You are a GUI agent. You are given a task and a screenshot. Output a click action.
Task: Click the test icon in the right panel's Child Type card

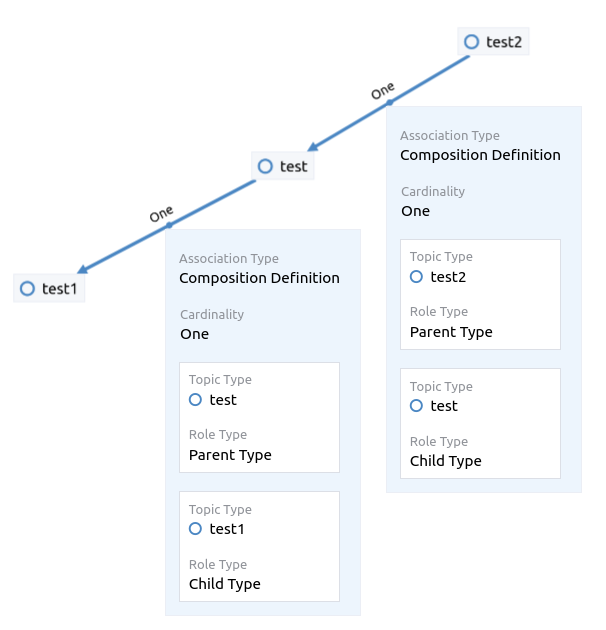click(x=416, y=405)
